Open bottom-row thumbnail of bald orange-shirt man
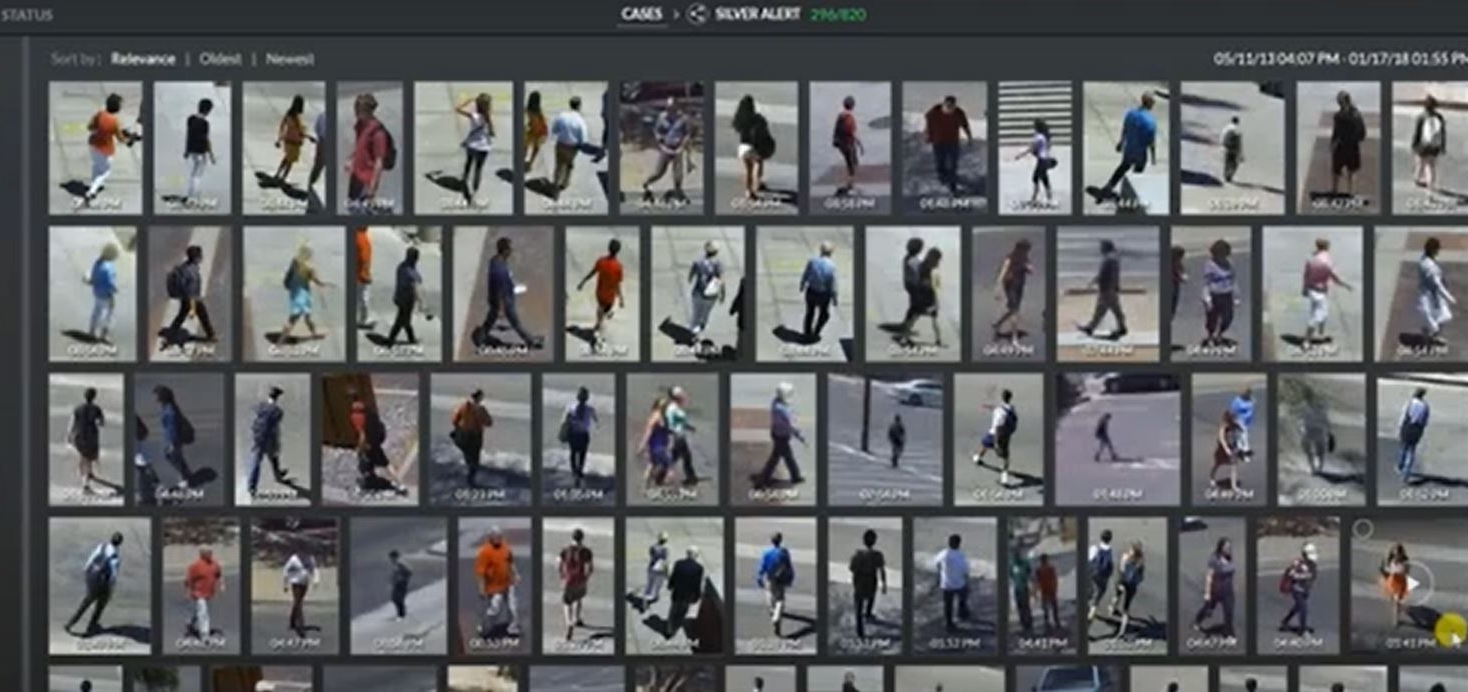1468x692 pixels. click(x=494, y=585)
